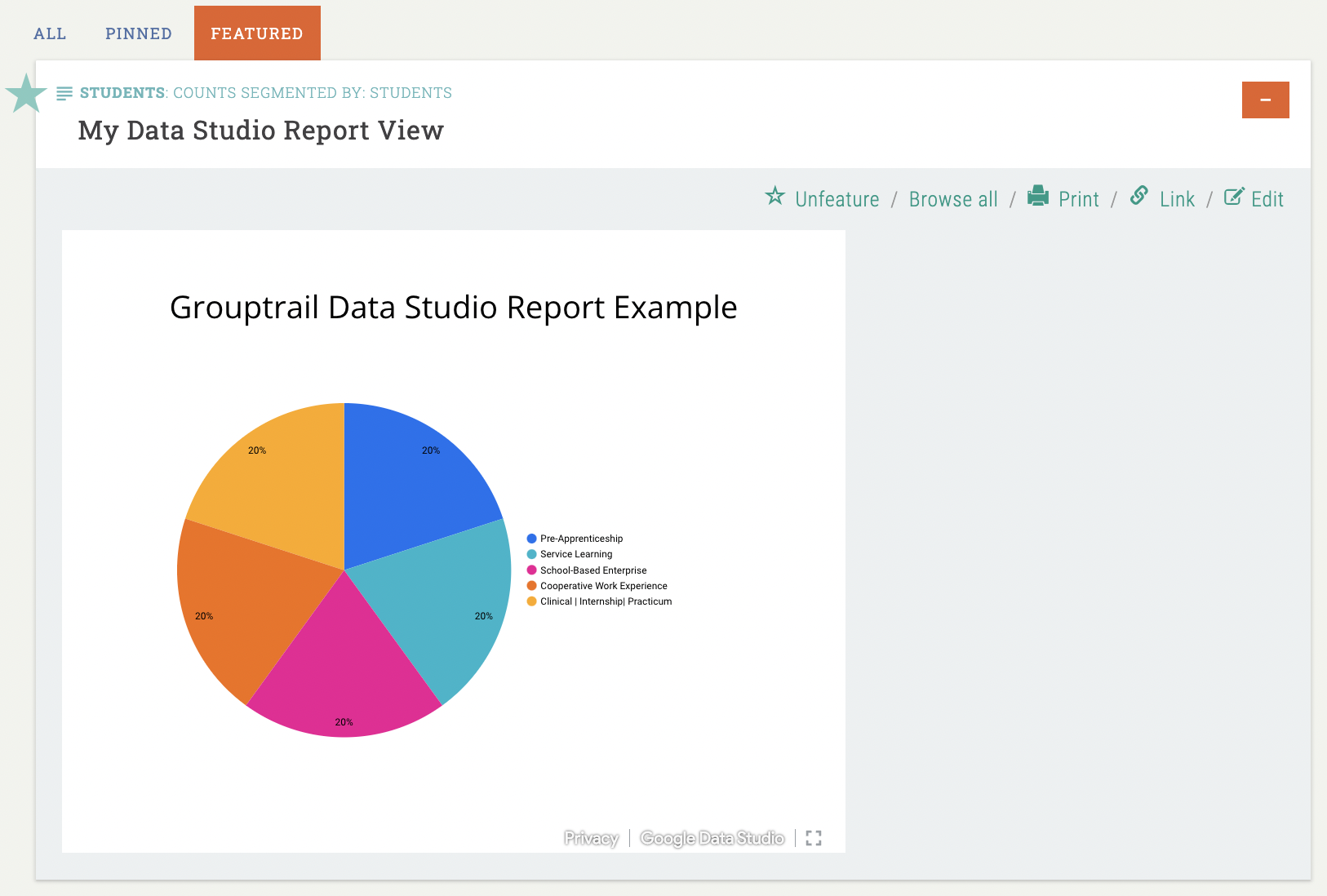Click the STUDENTS breadcrumb label

pyautogui.click(x=122, y=93)
